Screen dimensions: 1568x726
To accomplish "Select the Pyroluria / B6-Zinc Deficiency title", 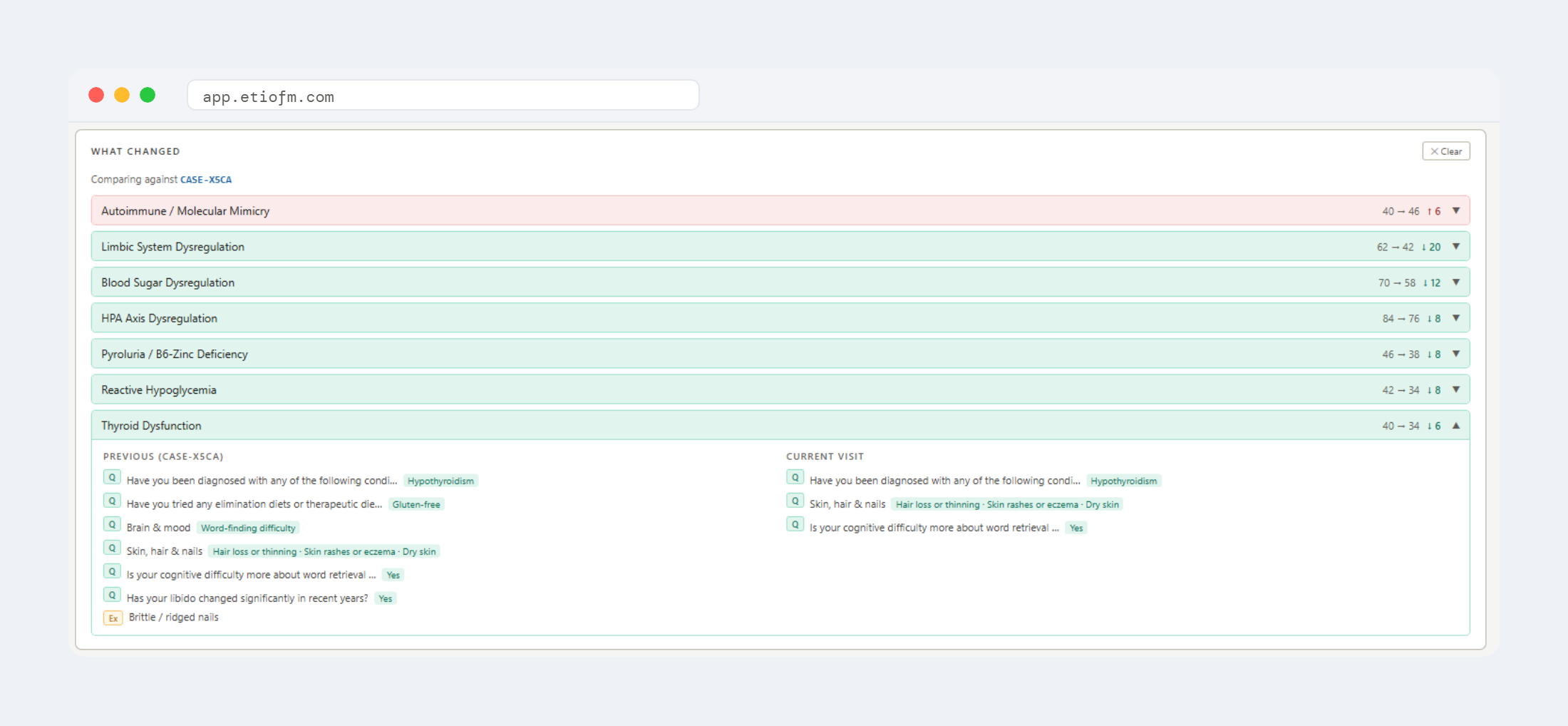I will tap(175, 354).
